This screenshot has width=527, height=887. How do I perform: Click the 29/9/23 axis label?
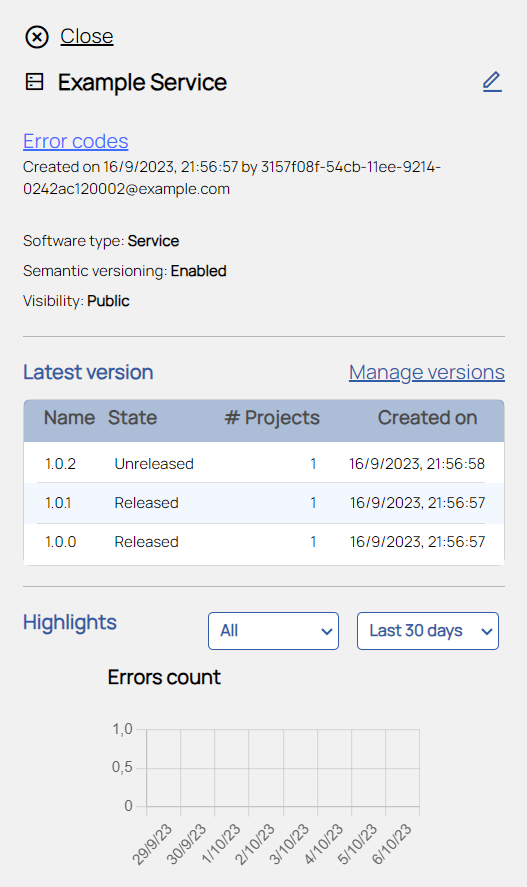coord(152,845)
